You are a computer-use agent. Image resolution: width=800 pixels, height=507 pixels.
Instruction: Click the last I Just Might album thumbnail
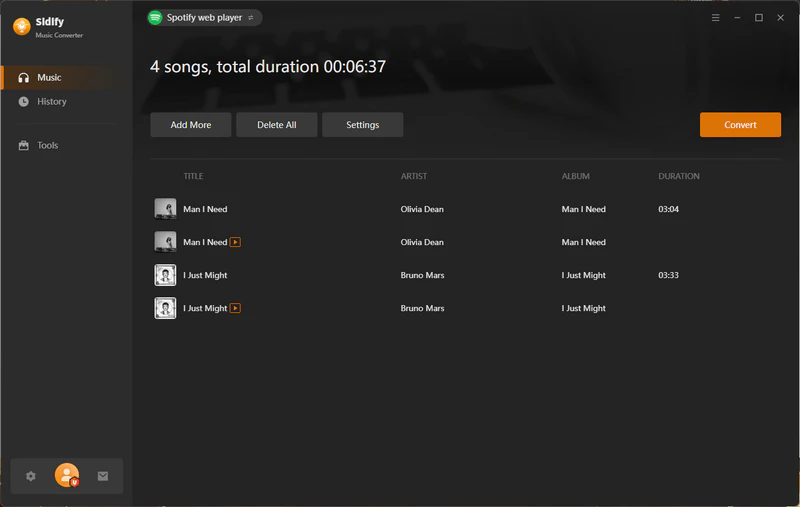tap(165, 308)
